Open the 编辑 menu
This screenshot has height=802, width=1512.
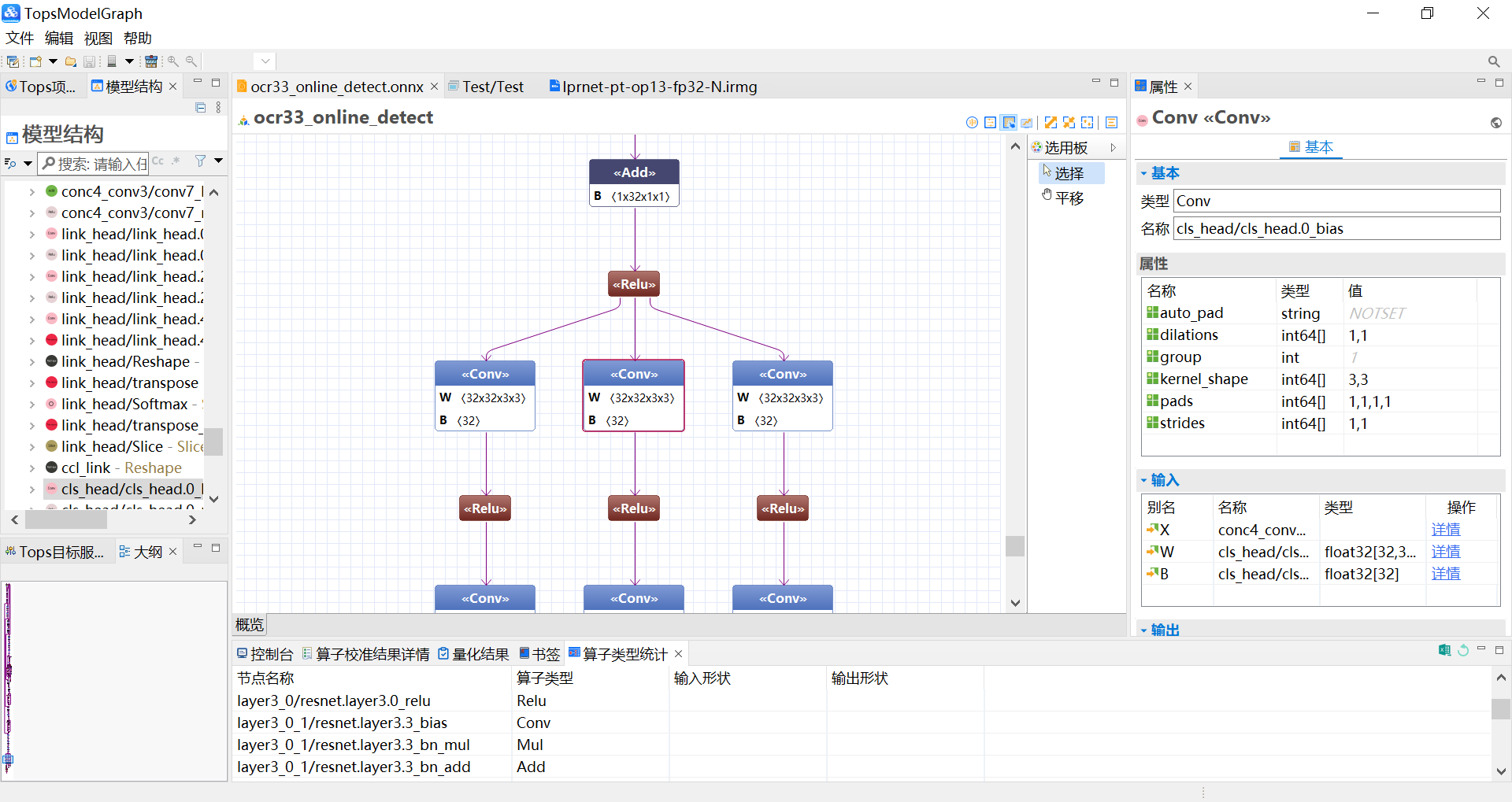click(x=59, y=38)
